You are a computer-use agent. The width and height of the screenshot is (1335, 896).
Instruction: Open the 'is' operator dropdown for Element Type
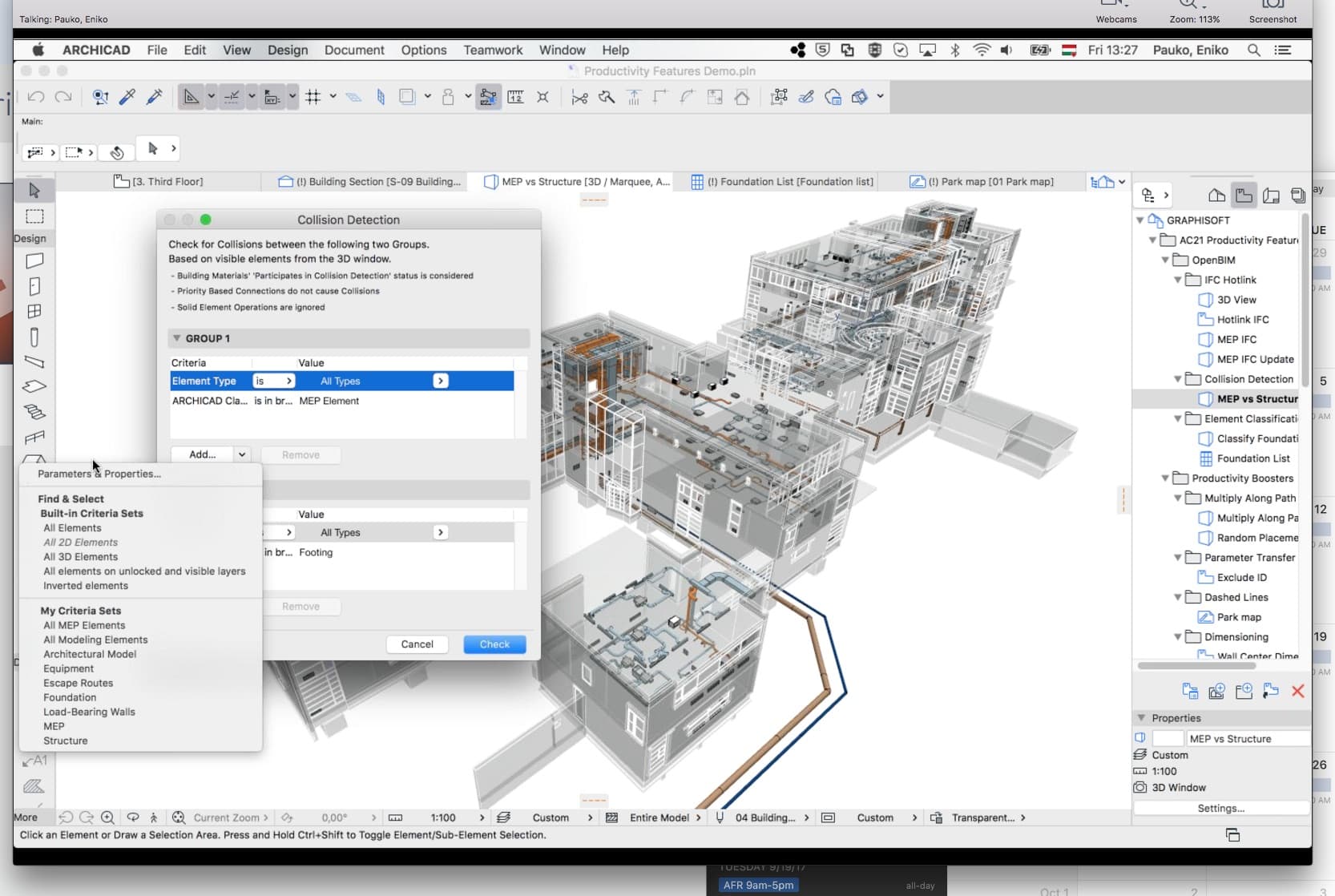pos(274,381)
